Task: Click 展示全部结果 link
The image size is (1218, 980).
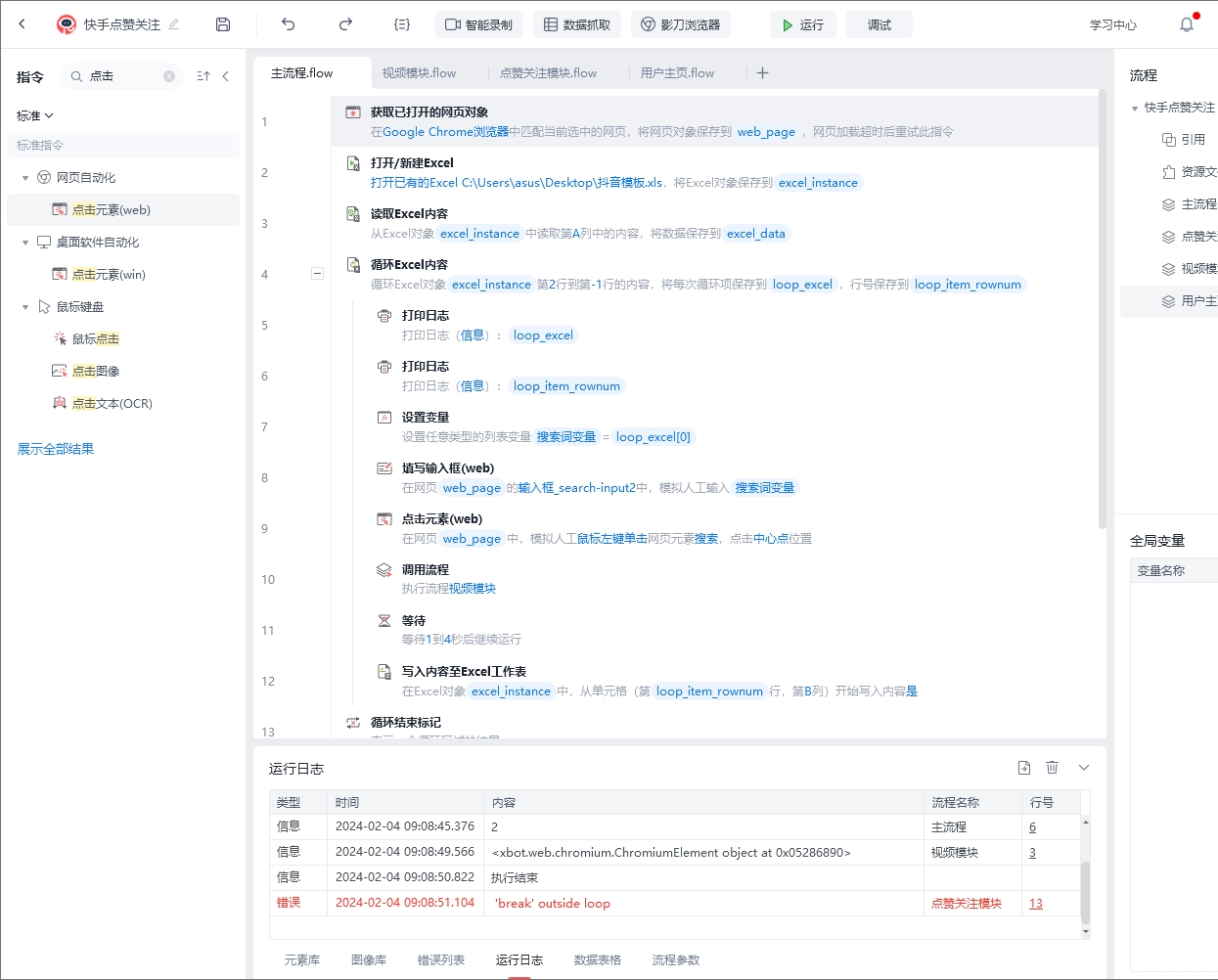Action: click(56, 449)
